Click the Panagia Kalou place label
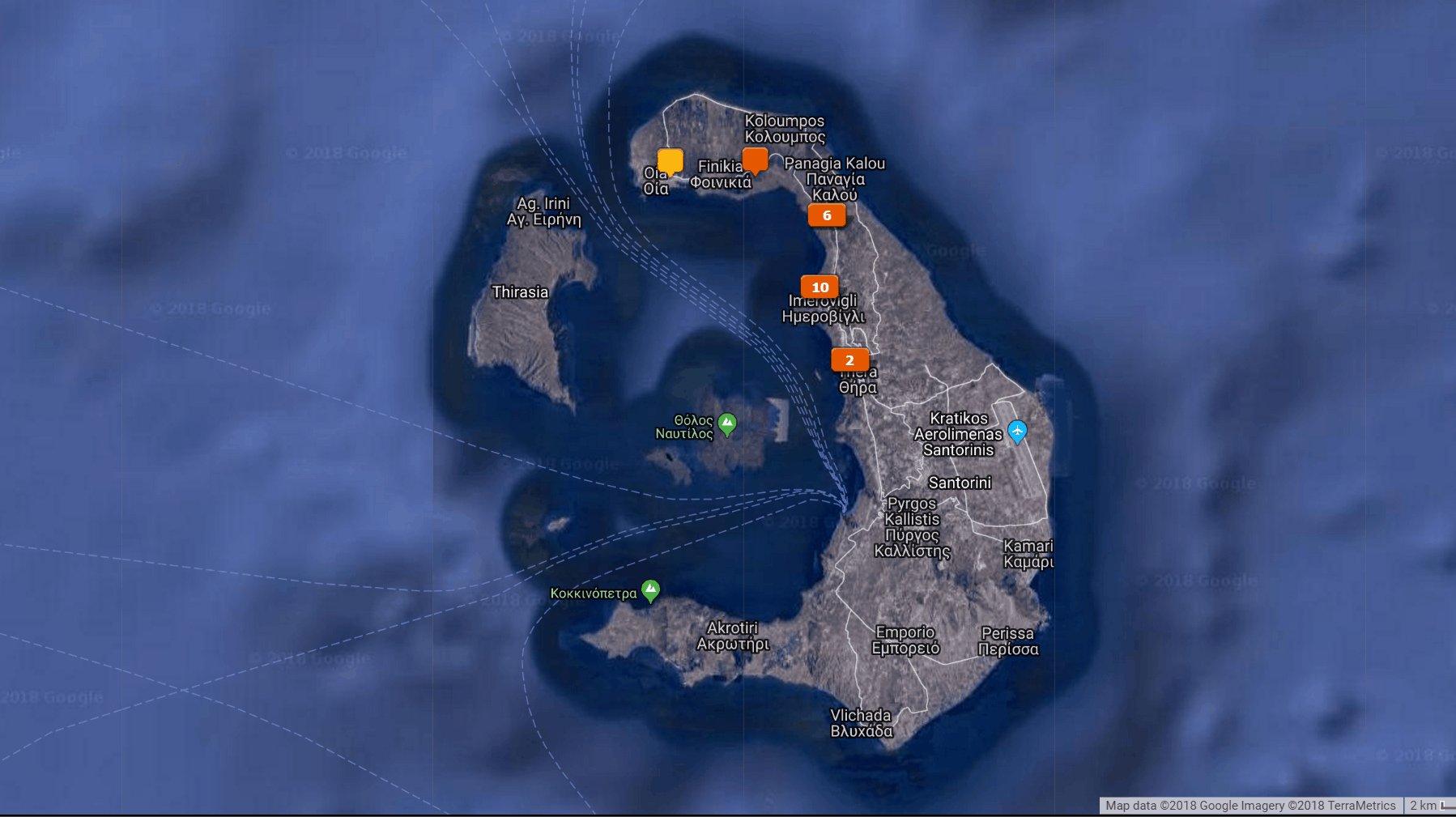Viewport: 1456px width, 817px height. coord(835,179)
